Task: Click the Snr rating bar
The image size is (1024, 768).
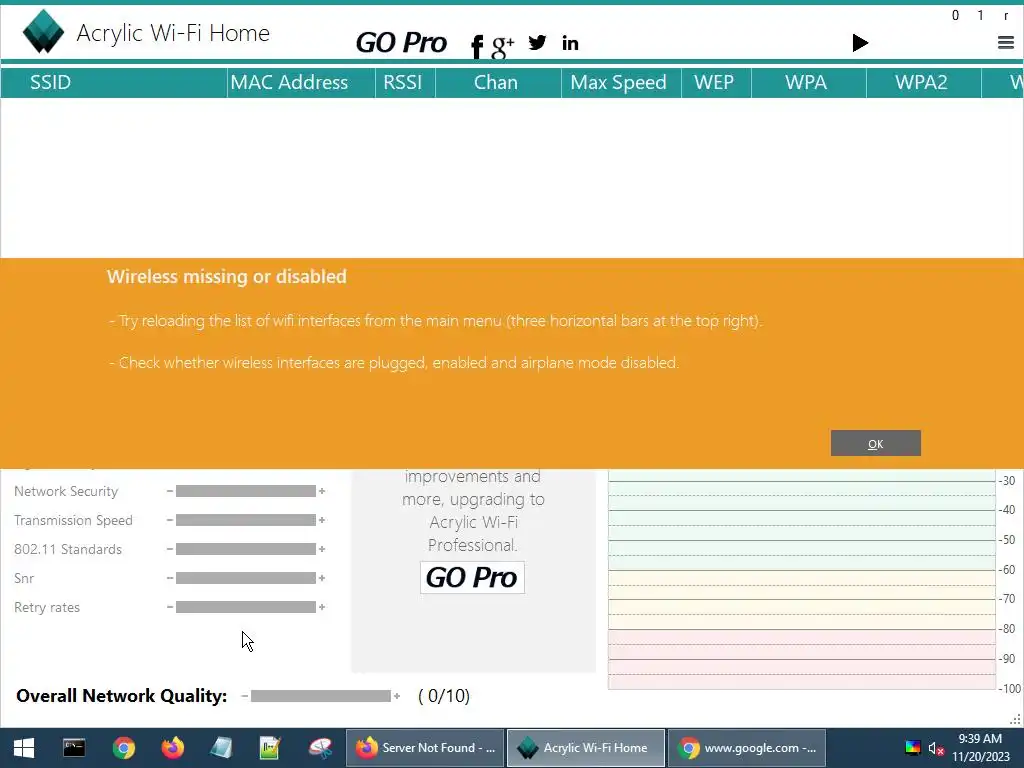Action: click(x=246, y=578)
